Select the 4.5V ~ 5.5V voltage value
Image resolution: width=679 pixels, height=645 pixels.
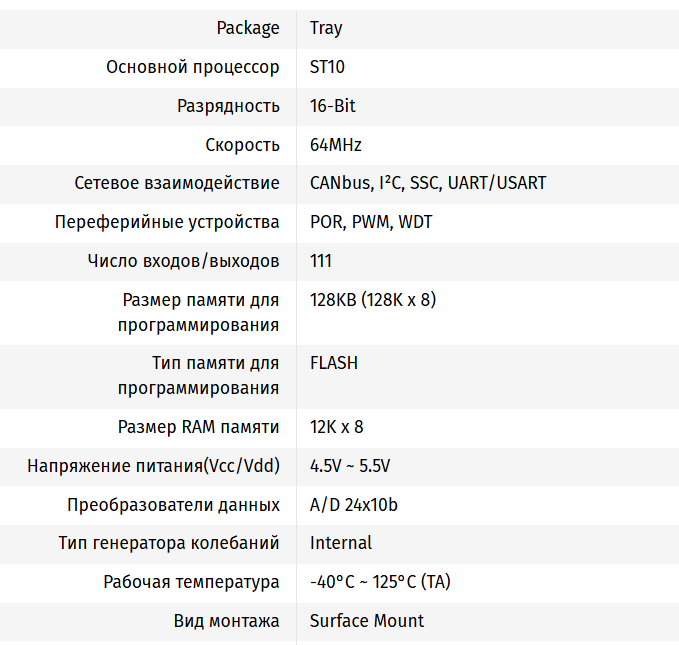(350, 466)
